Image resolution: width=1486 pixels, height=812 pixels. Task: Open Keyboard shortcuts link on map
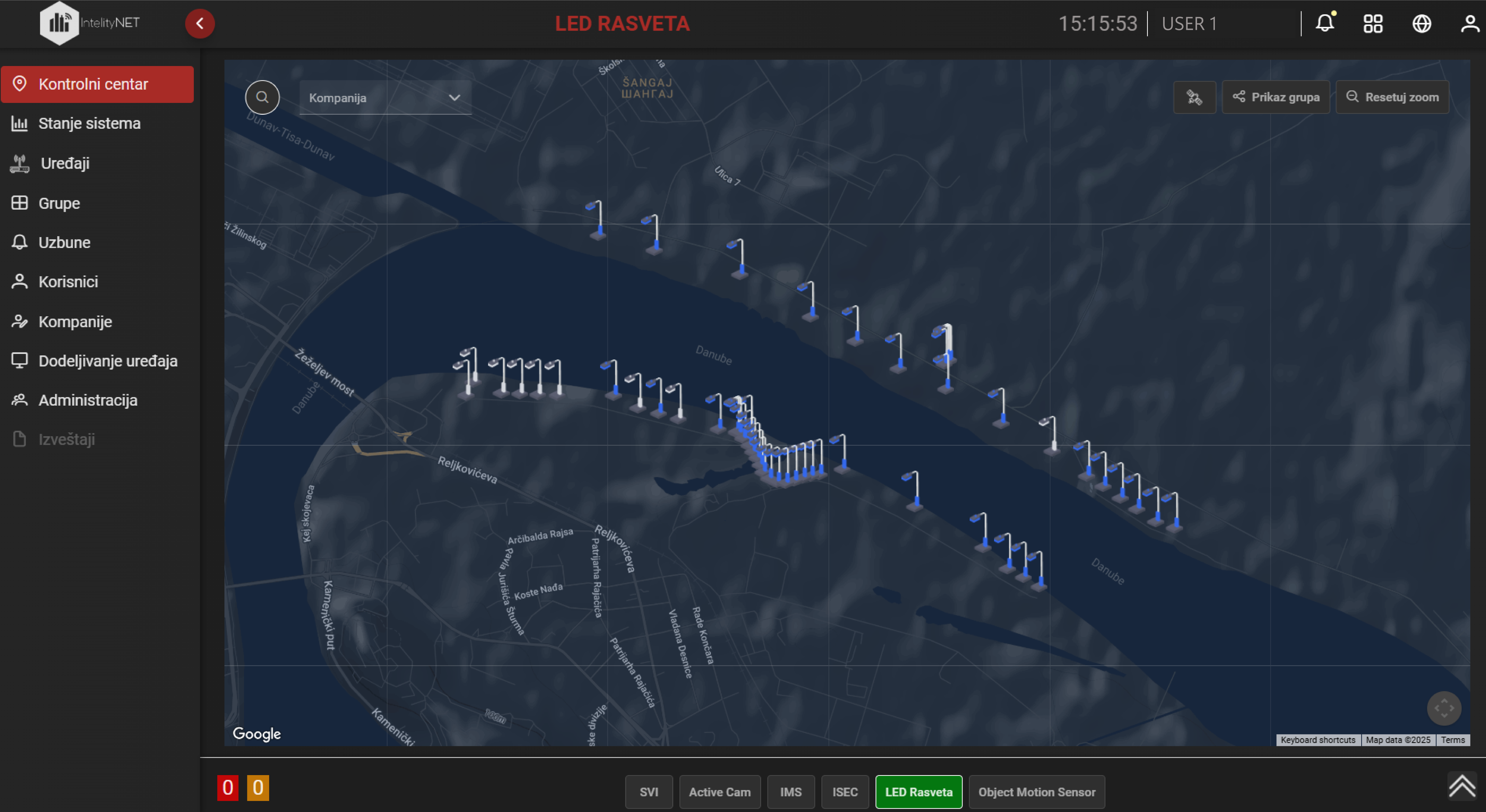[1318, 740]
